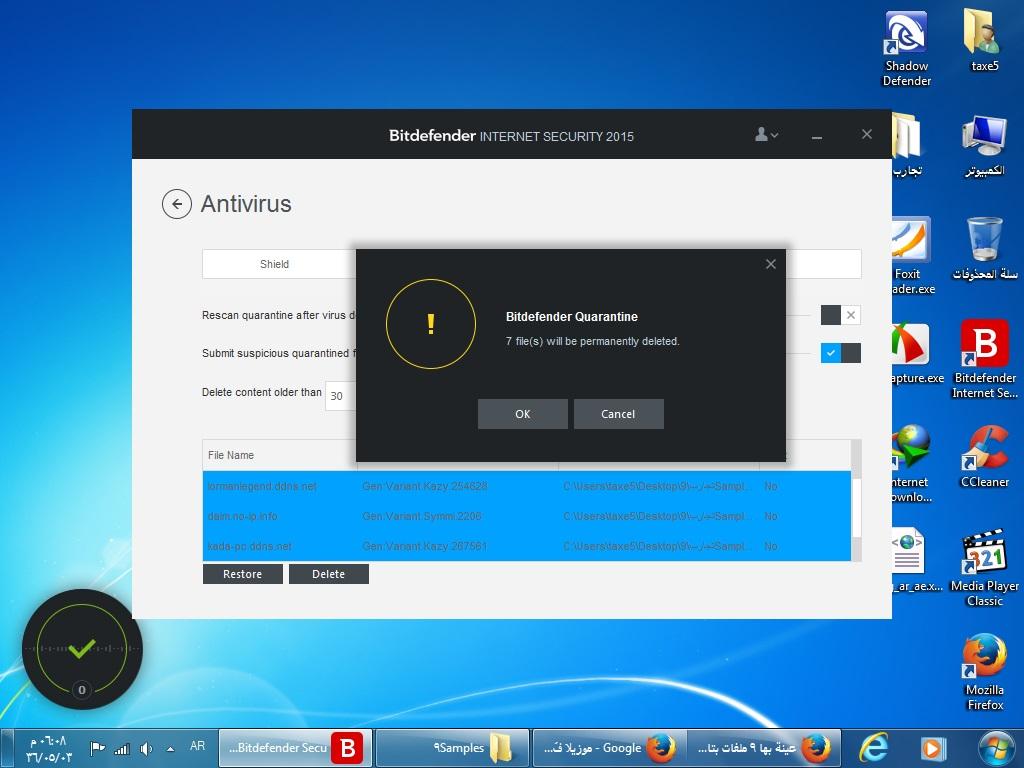
Task: Switch to the عينة بها ٩ ملفات Firefox taskbar window
Action: coord(763,748)
